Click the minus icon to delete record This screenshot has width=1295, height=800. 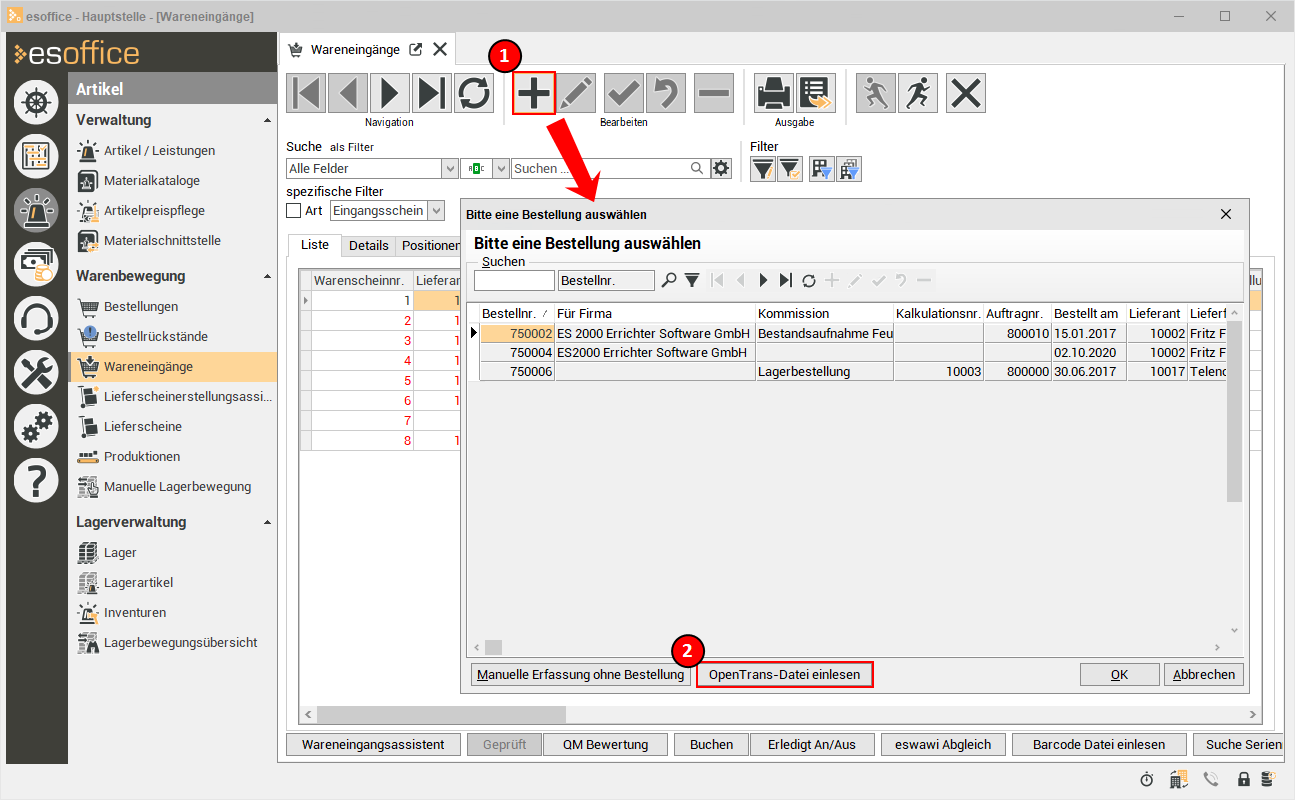(x=714, y=93)
